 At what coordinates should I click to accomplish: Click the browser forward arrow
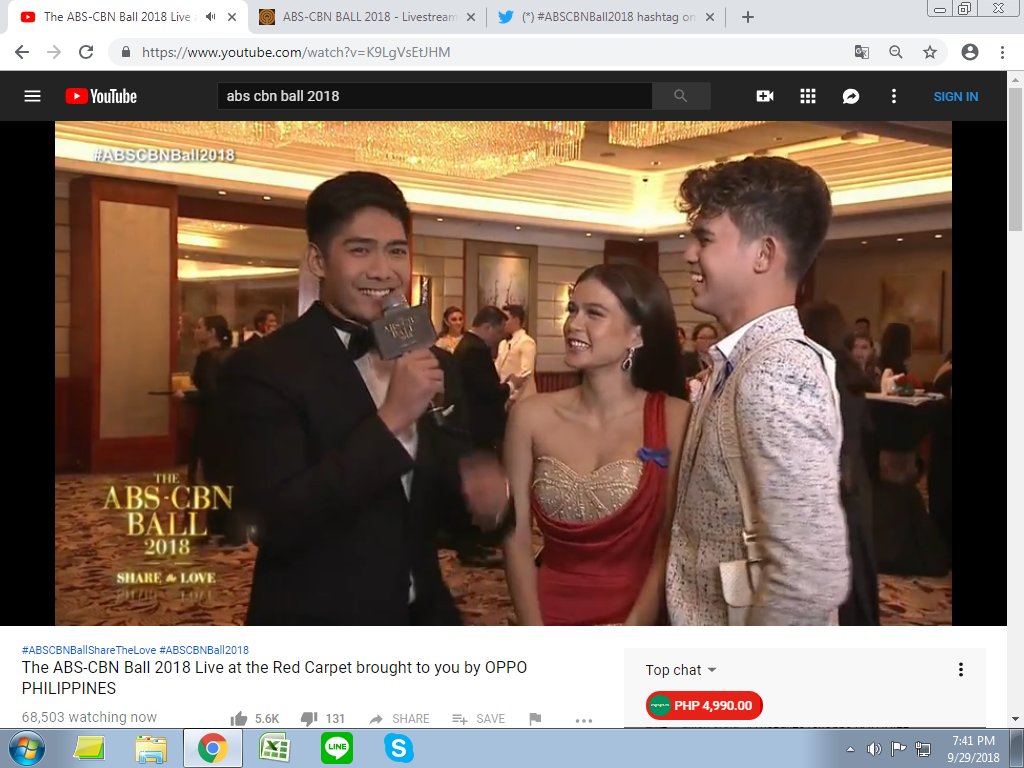point(54,52)
